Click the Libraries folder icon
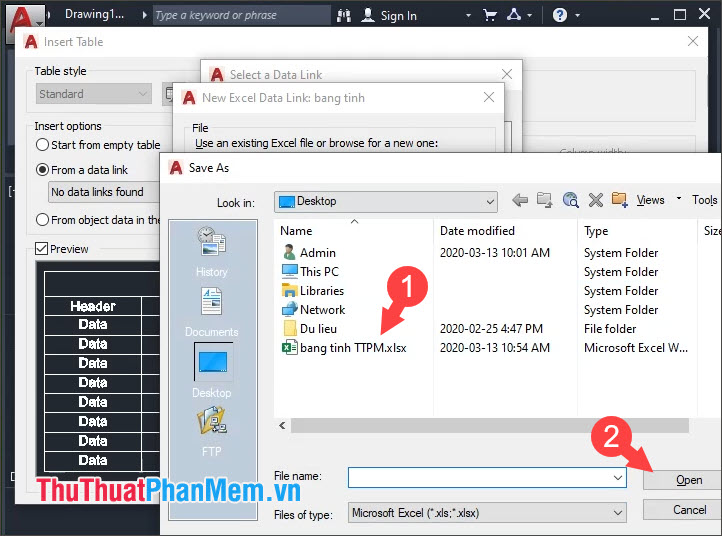Image resolution: width=722 pixels, height=536 pixels. [290, 291]
